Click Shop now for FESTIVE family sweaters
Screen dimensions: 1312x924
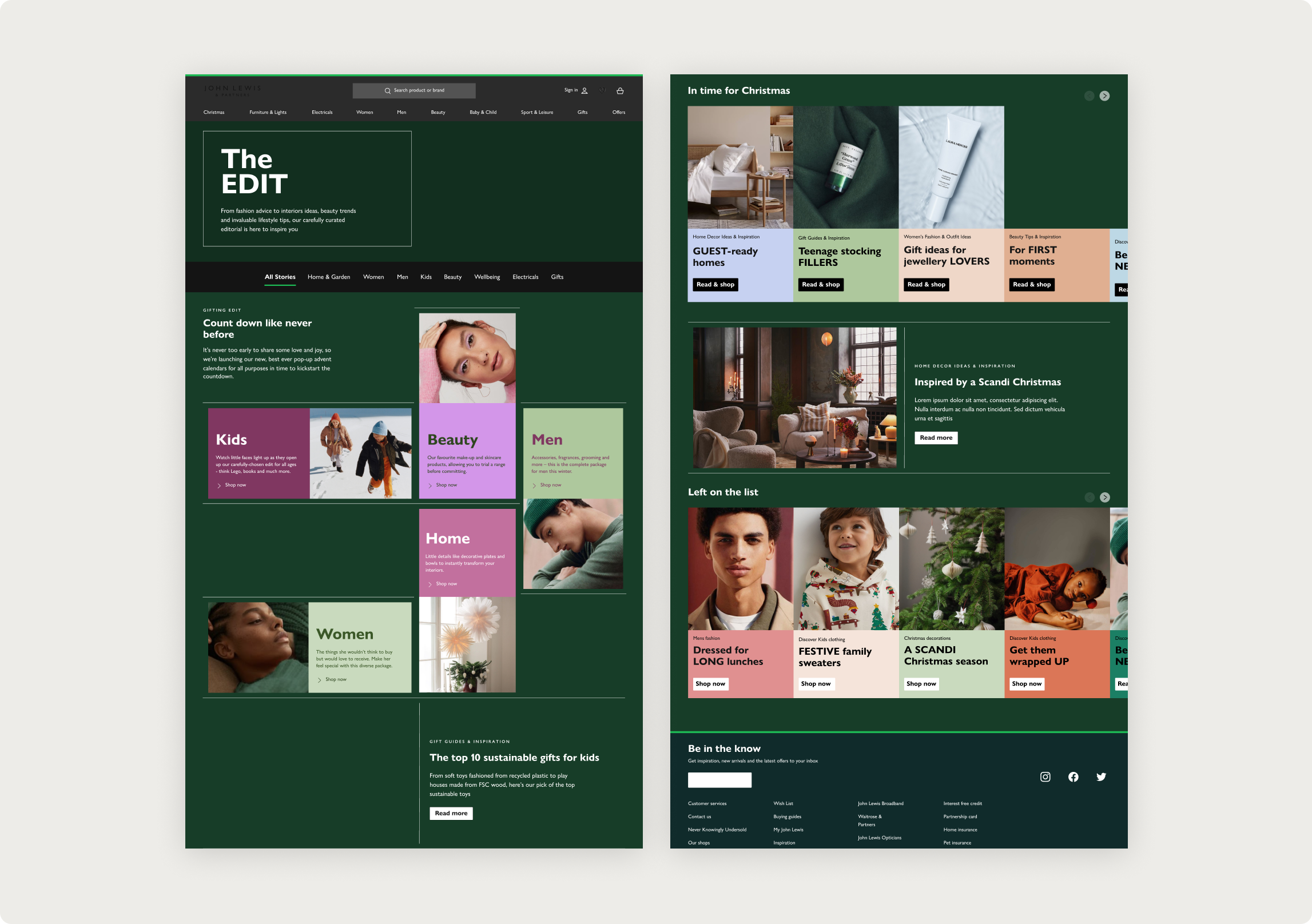pyautogui.click(x=816, y=683)
